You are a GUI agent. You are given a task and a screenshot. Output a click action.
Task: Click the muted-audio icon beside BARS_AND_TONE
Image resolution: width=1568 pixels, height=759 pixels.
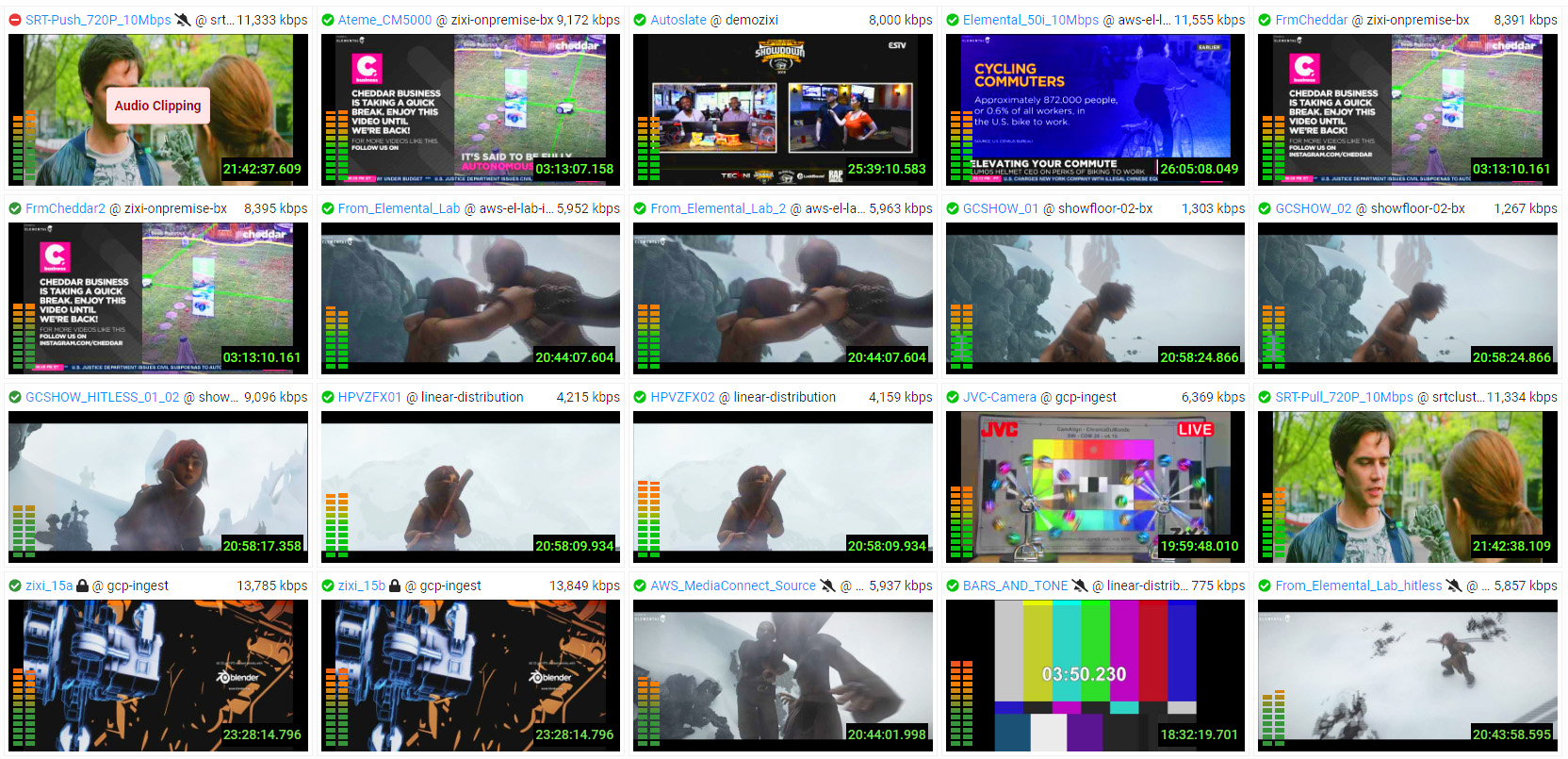coord(1080,586)
